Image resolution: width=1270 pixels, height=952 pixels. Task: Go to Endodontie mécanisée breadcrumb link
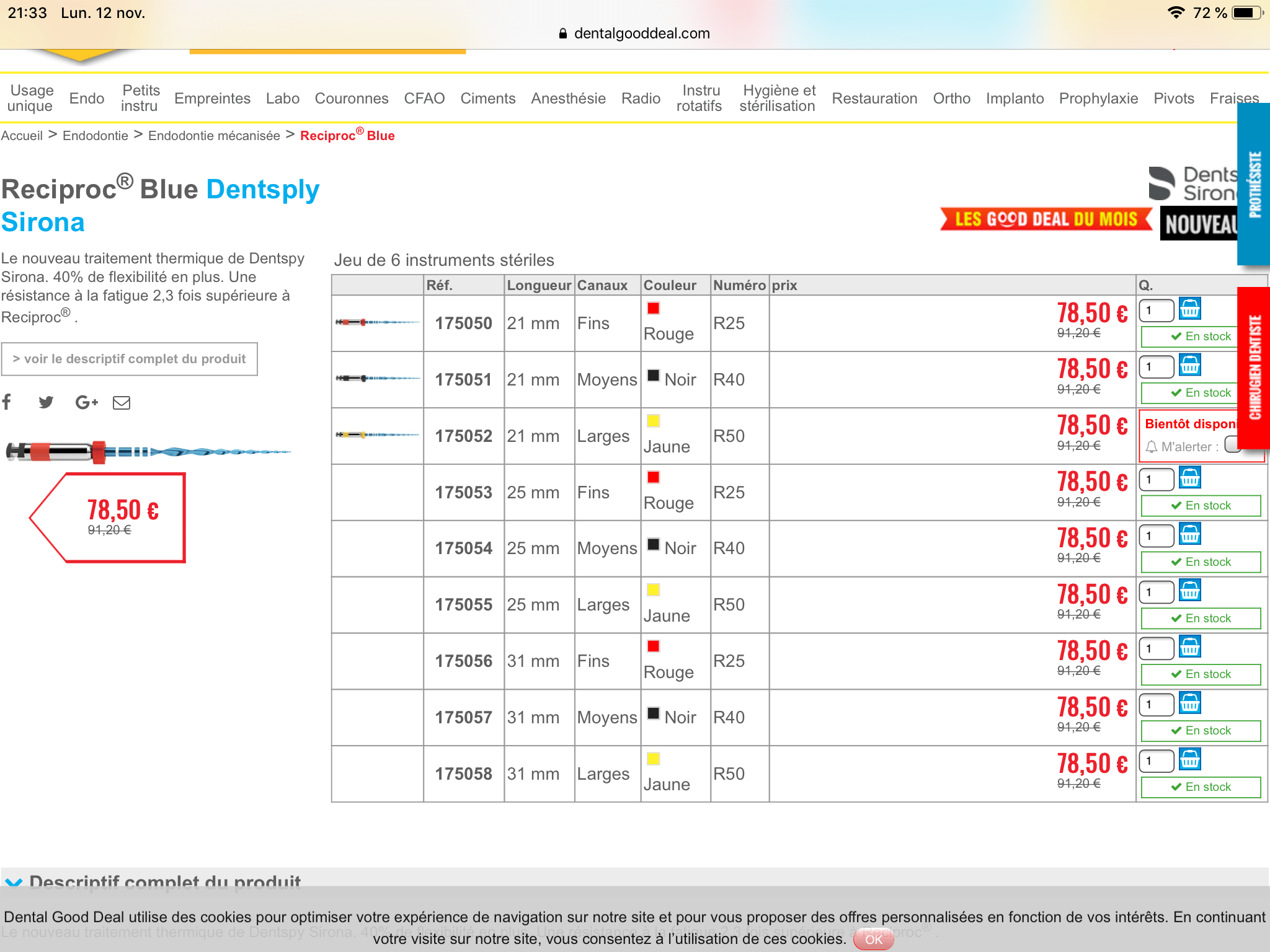point(214,136)
